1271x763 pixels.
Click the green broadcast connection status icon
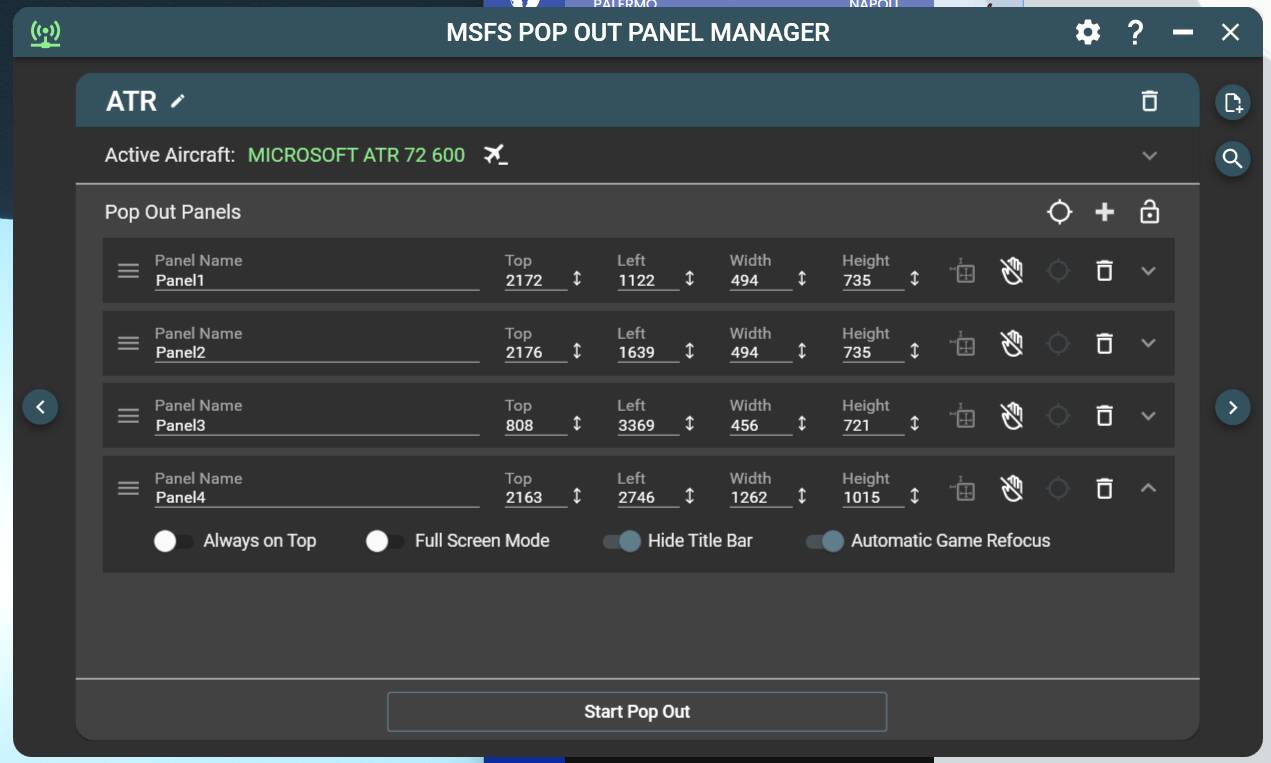(x=45, y=34)
